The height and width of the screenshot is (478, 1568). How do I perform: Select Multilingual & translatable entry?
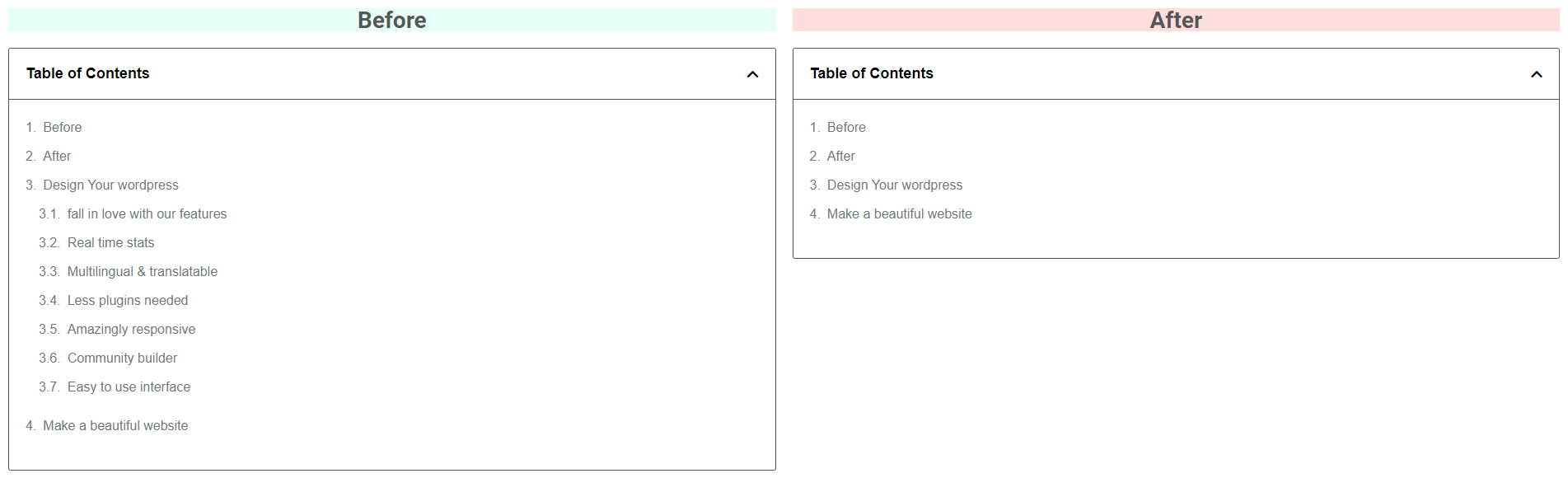point(142,271)
